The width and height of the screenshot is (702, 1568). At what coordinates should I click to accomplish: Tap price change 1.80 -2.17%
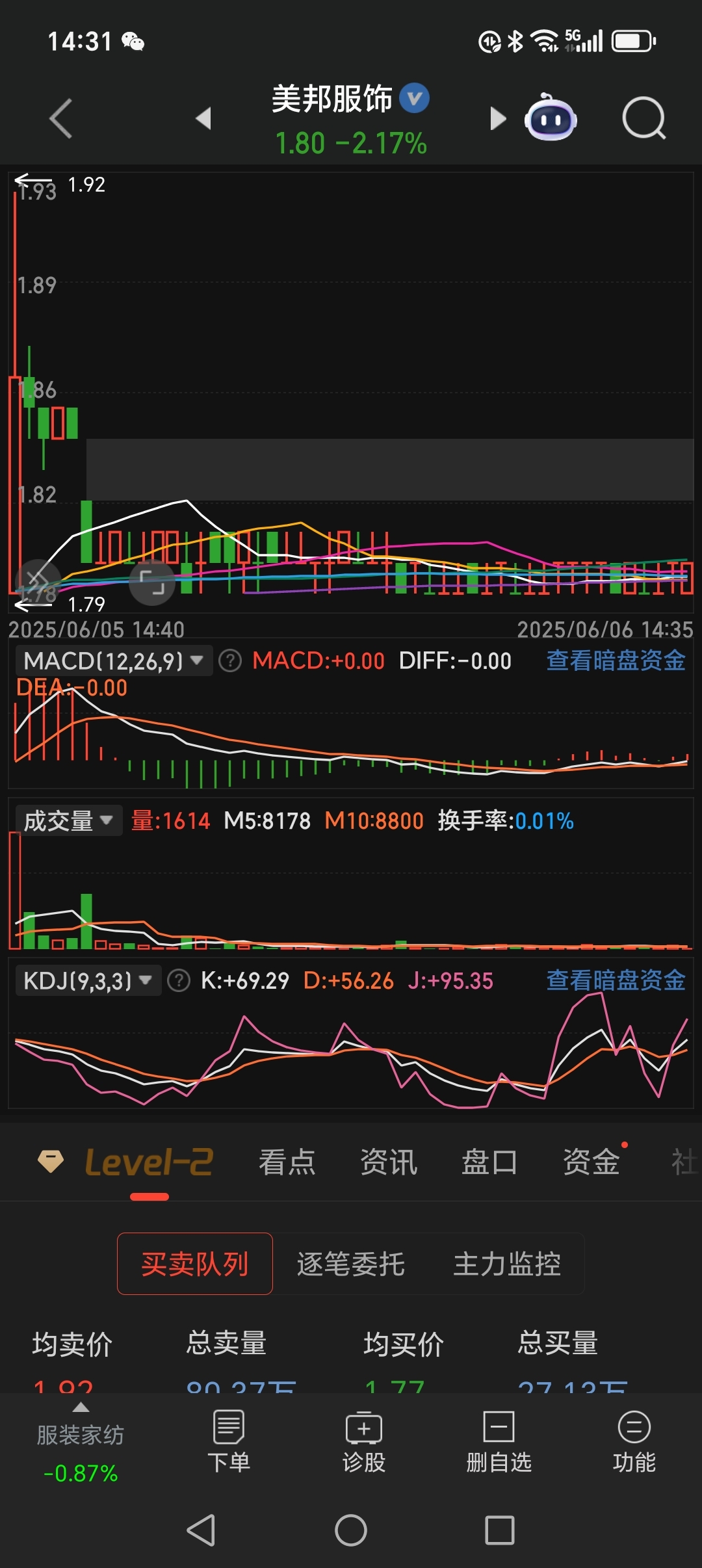[x=351, y=144]
